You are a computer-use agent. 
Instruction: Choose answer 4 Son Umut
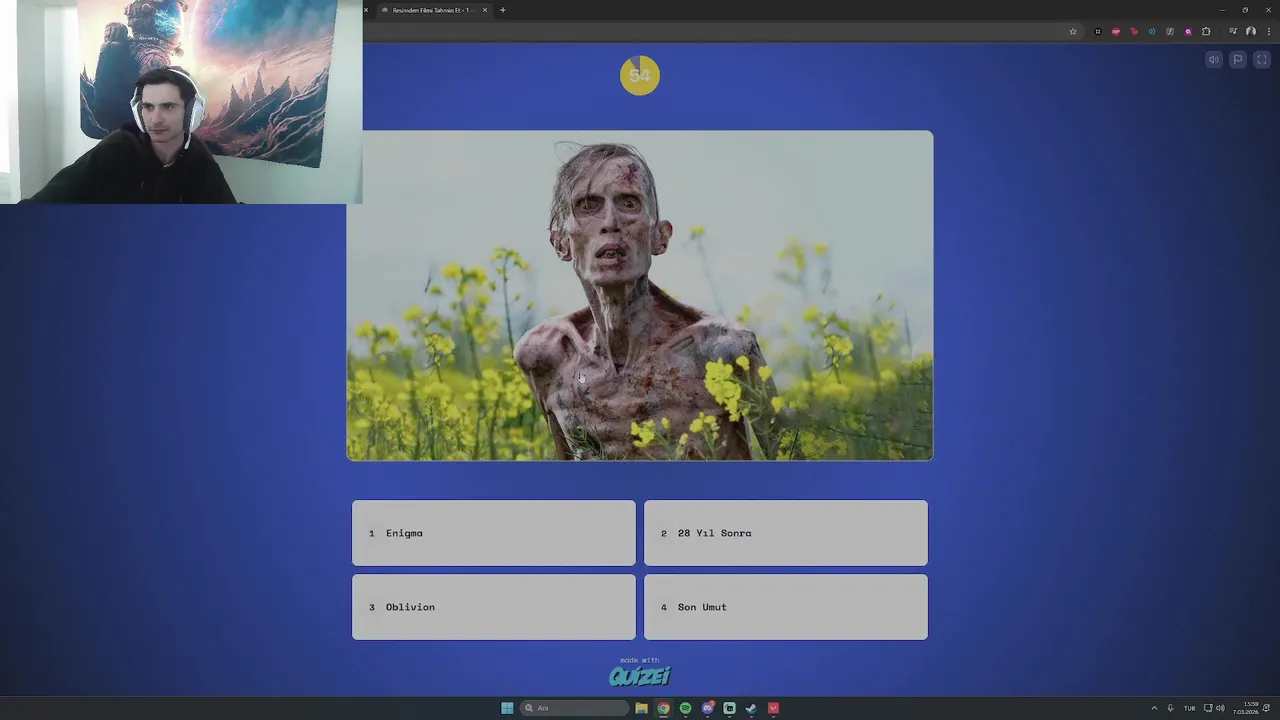pos(786,607)
